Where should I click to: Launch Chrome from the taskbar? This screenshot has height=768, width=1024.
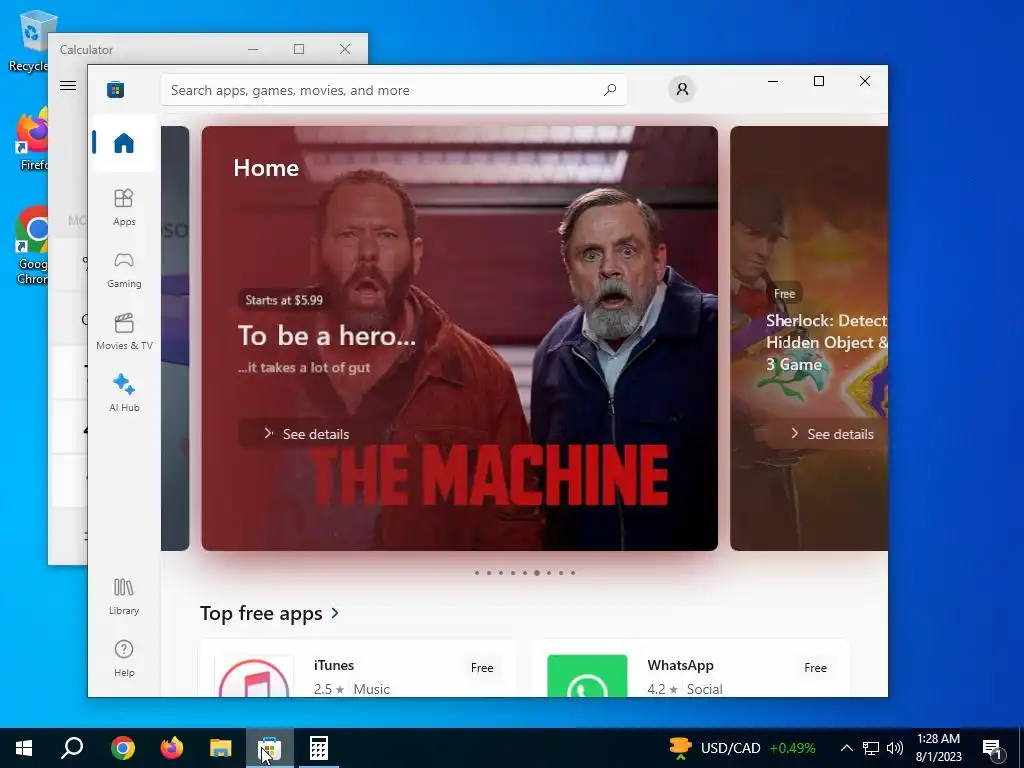(123, 748)
